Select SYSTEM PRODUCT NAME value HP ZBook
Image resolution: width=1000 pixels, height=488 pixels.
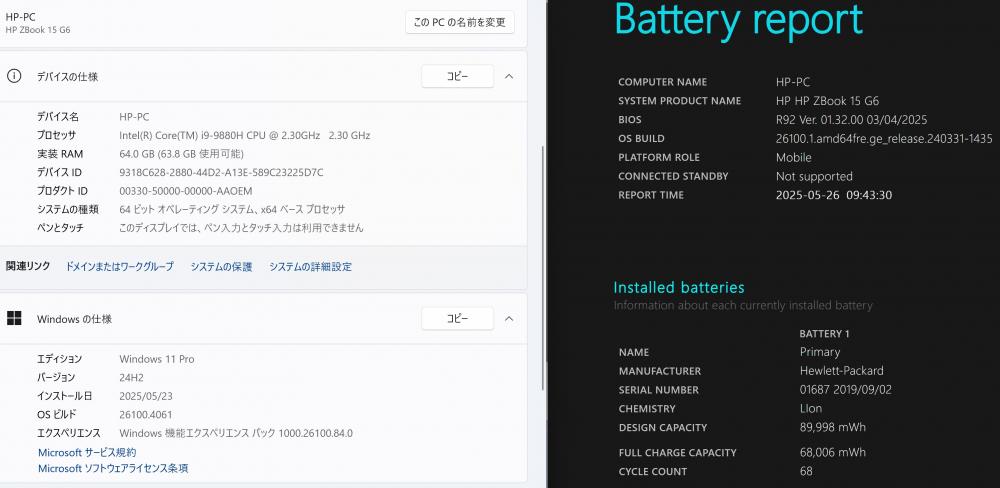828,101
